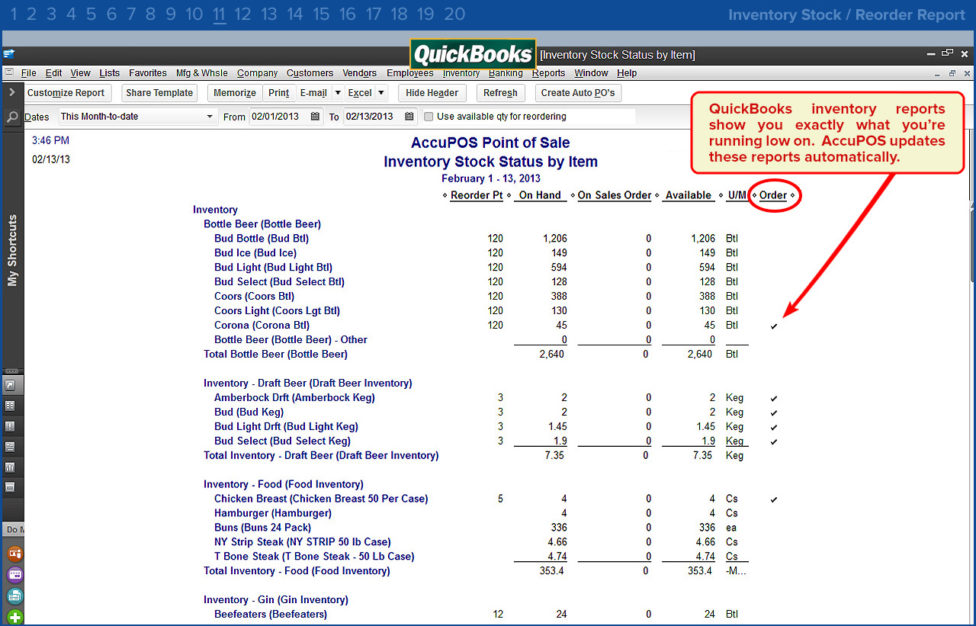976x626 pixels.
Task: Open the calendar picker for the From date
Action: point(315,116)
